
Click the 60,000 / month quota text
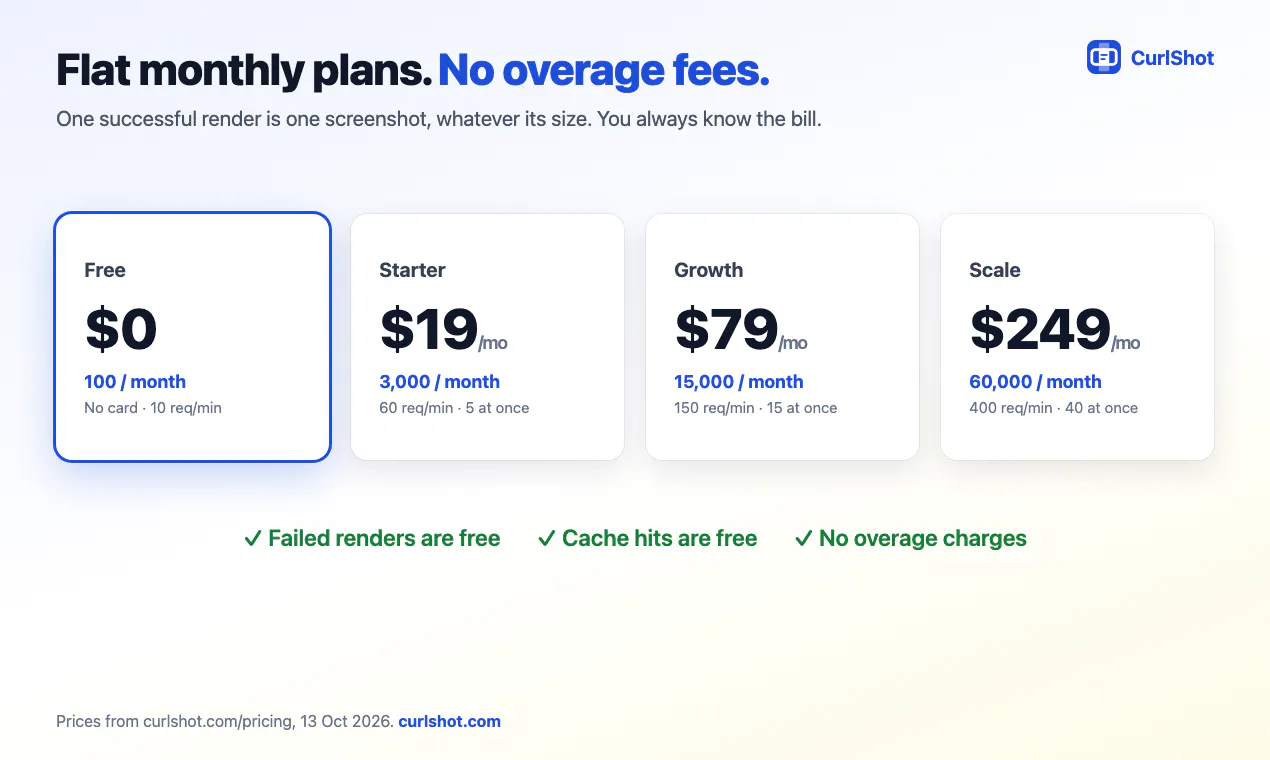tap(1035, 382)
